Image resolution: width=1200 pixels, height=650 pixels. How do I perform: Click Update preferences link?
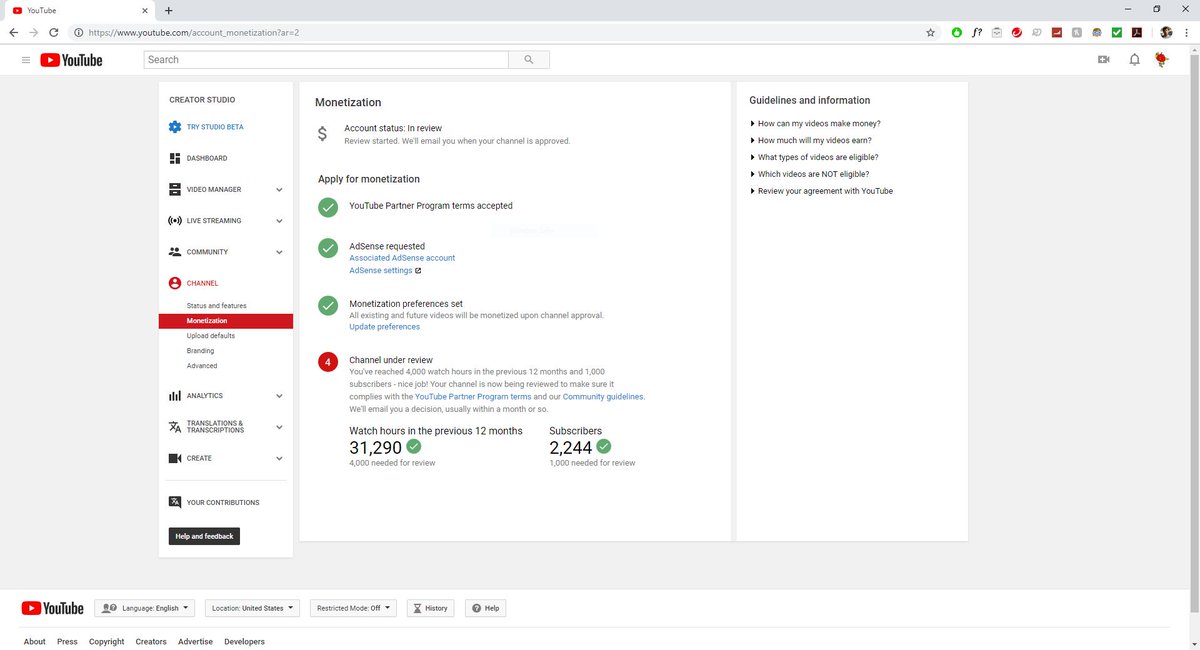point(384,327)
